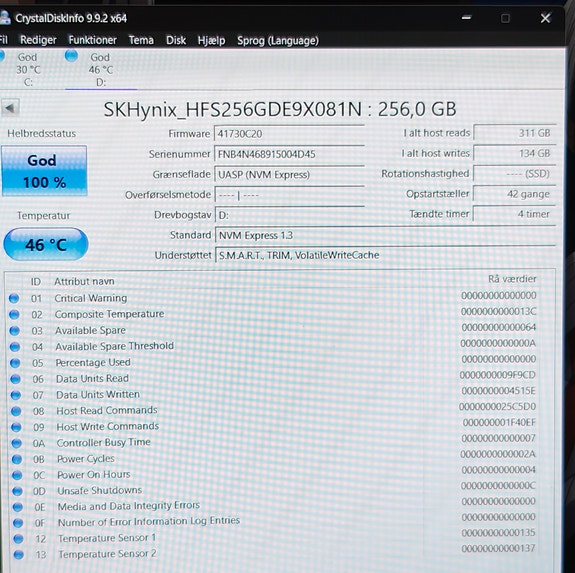The height and width of the screenshot is (573, 575).
Task: Click the CrystalDiskInfo app icon in title bar
Action: click(4, 17)
